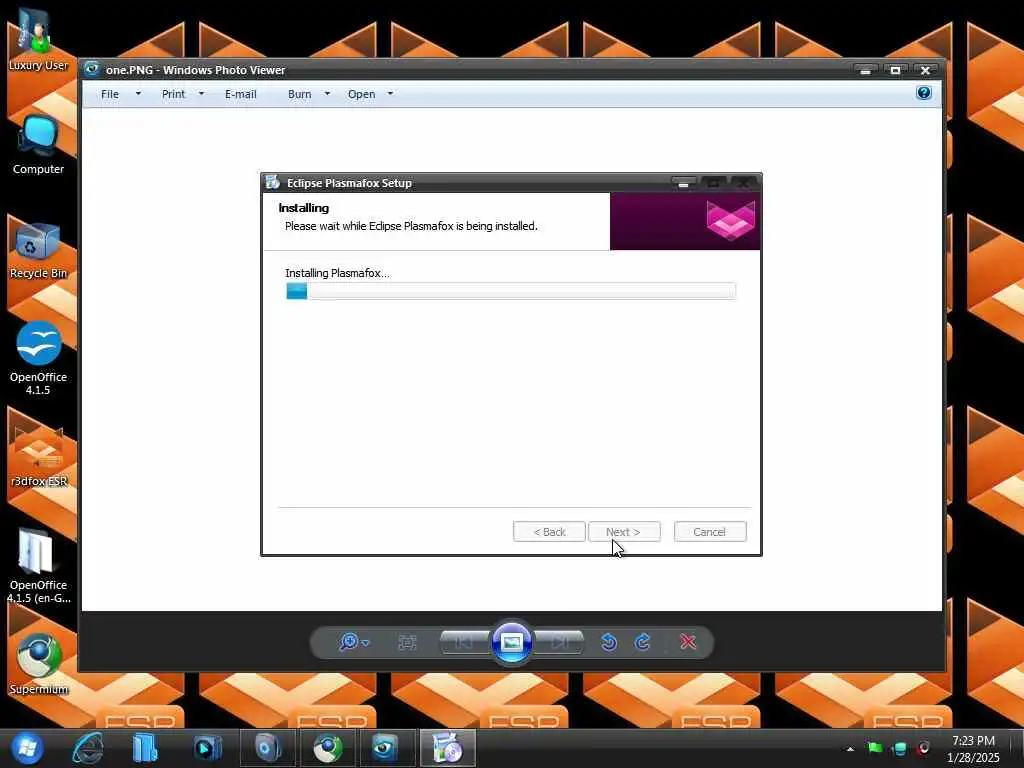
Task: Open the Burn menu
Action: point(299,94)
